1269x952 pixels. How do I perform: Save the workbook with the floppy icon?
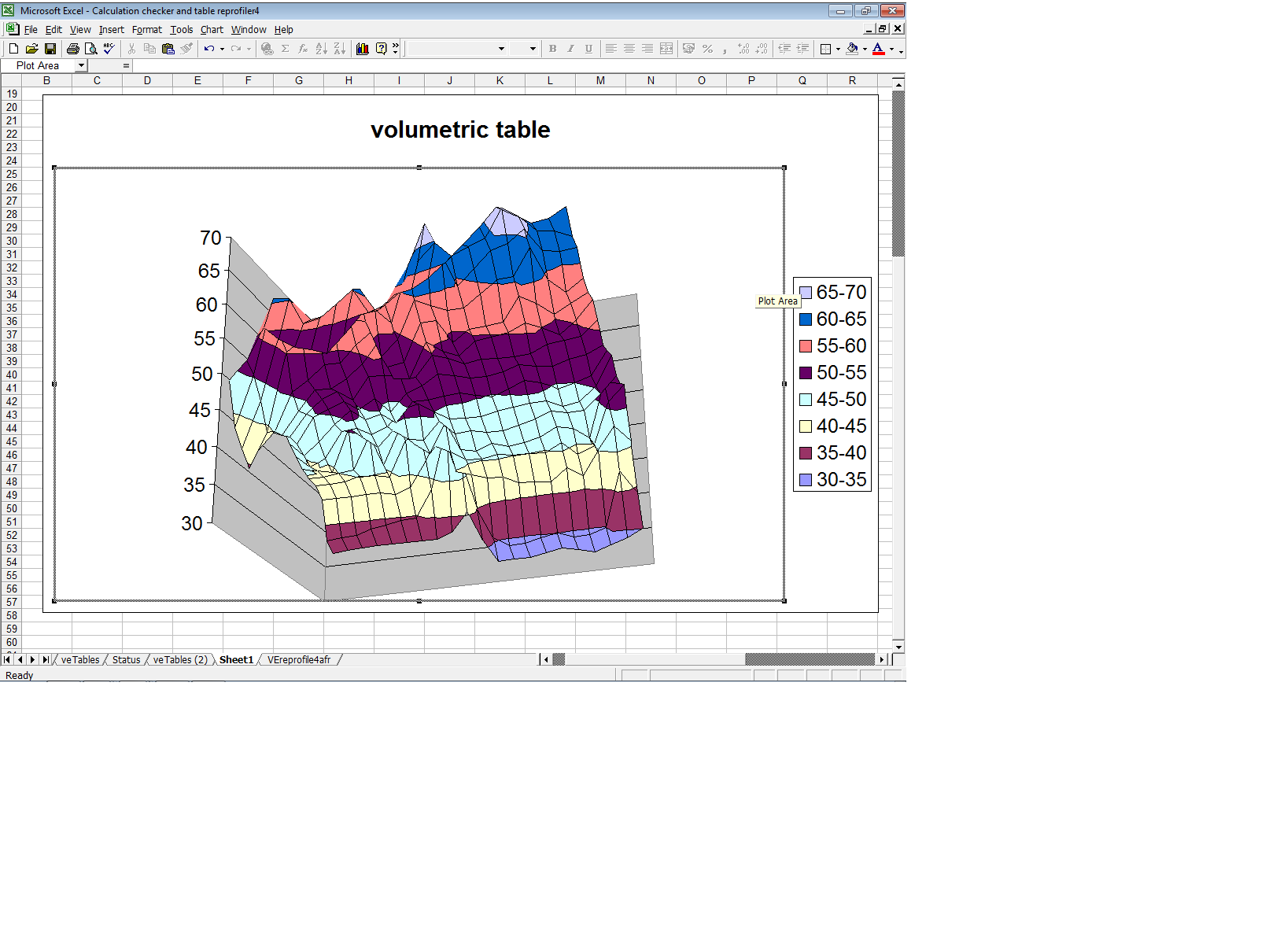tap(50, 49)
